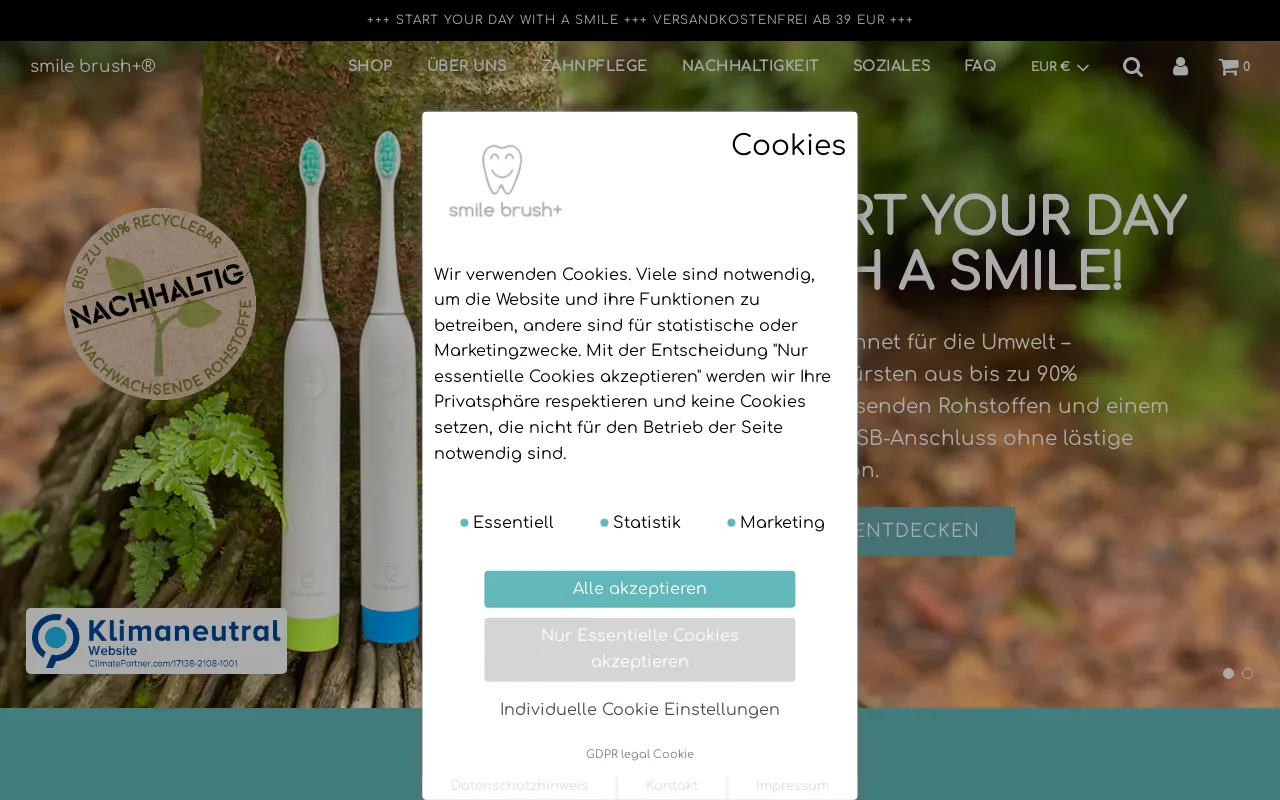
Task: Click Nur Essentielle Cookies akzeptieren button
Action: [x=640, y=649]
